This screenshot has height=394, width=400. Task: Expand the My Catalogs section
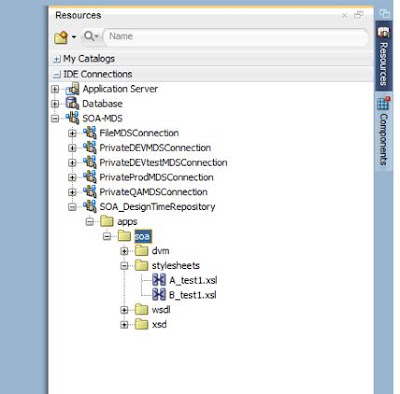[x=57, y=59]
